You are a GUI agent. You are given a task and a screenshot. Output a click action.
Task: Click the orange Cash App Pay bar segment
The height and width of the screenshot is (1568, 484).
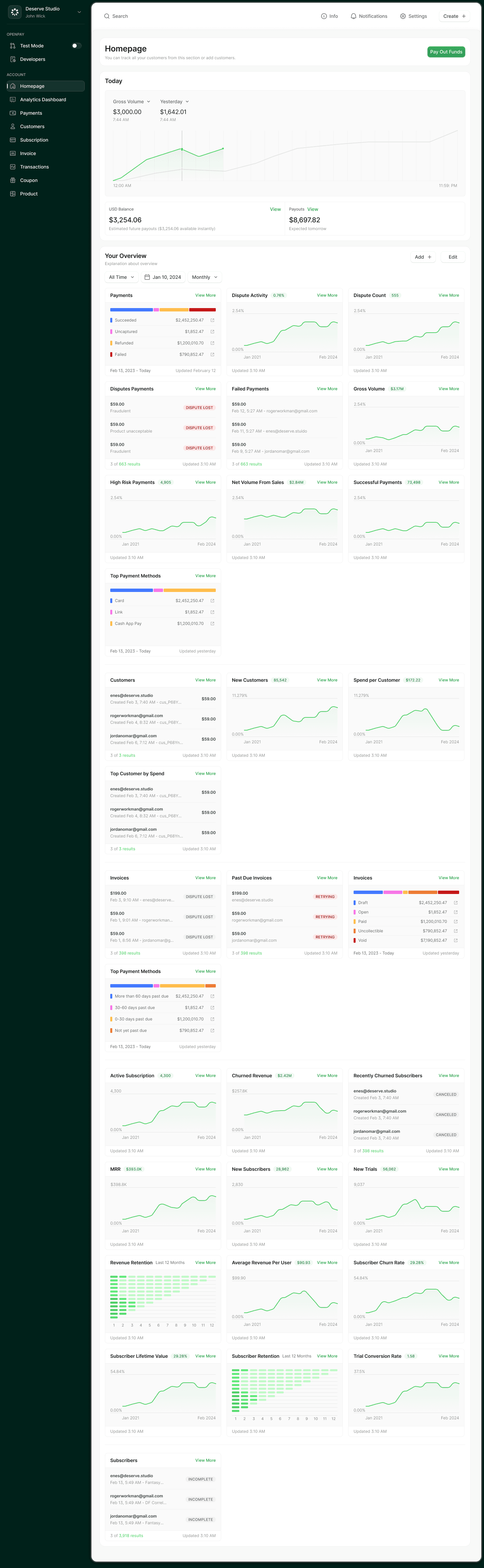(190, 590)
